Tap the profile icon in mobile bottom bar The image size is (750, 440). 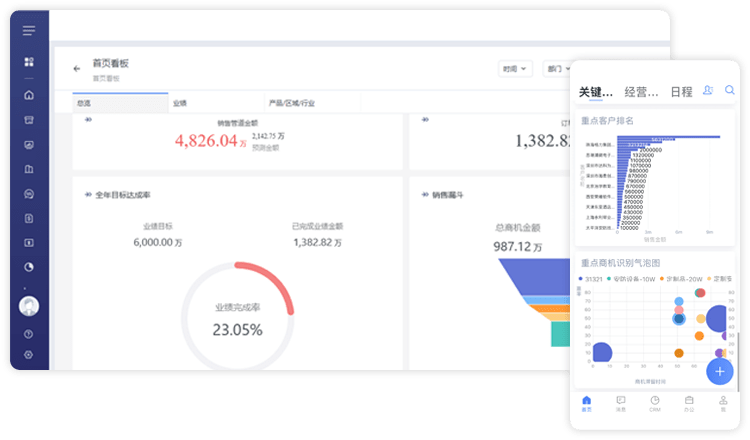point(723,403)
